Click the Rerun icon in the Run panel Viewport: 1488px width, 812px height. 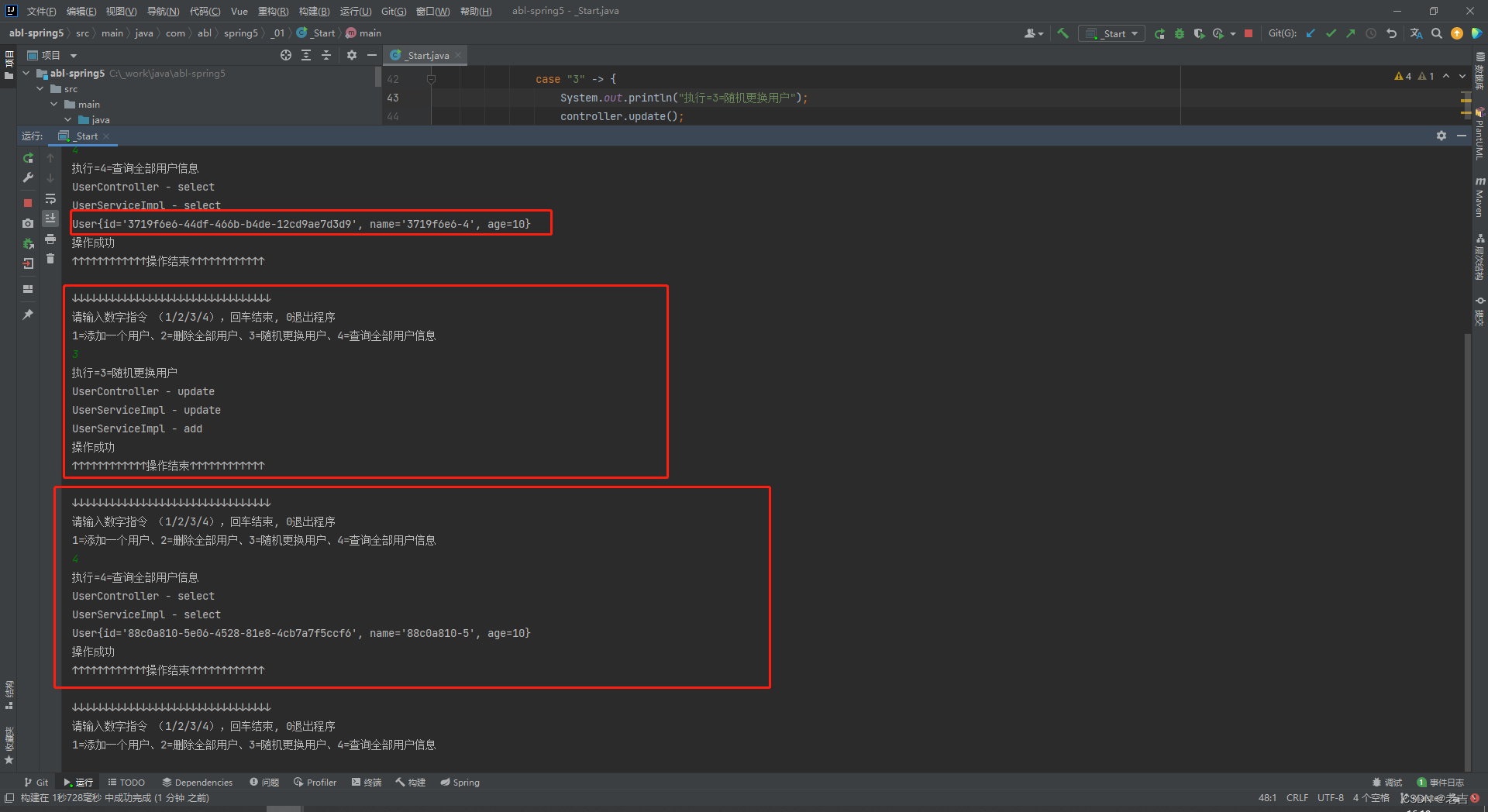point(28,158)
